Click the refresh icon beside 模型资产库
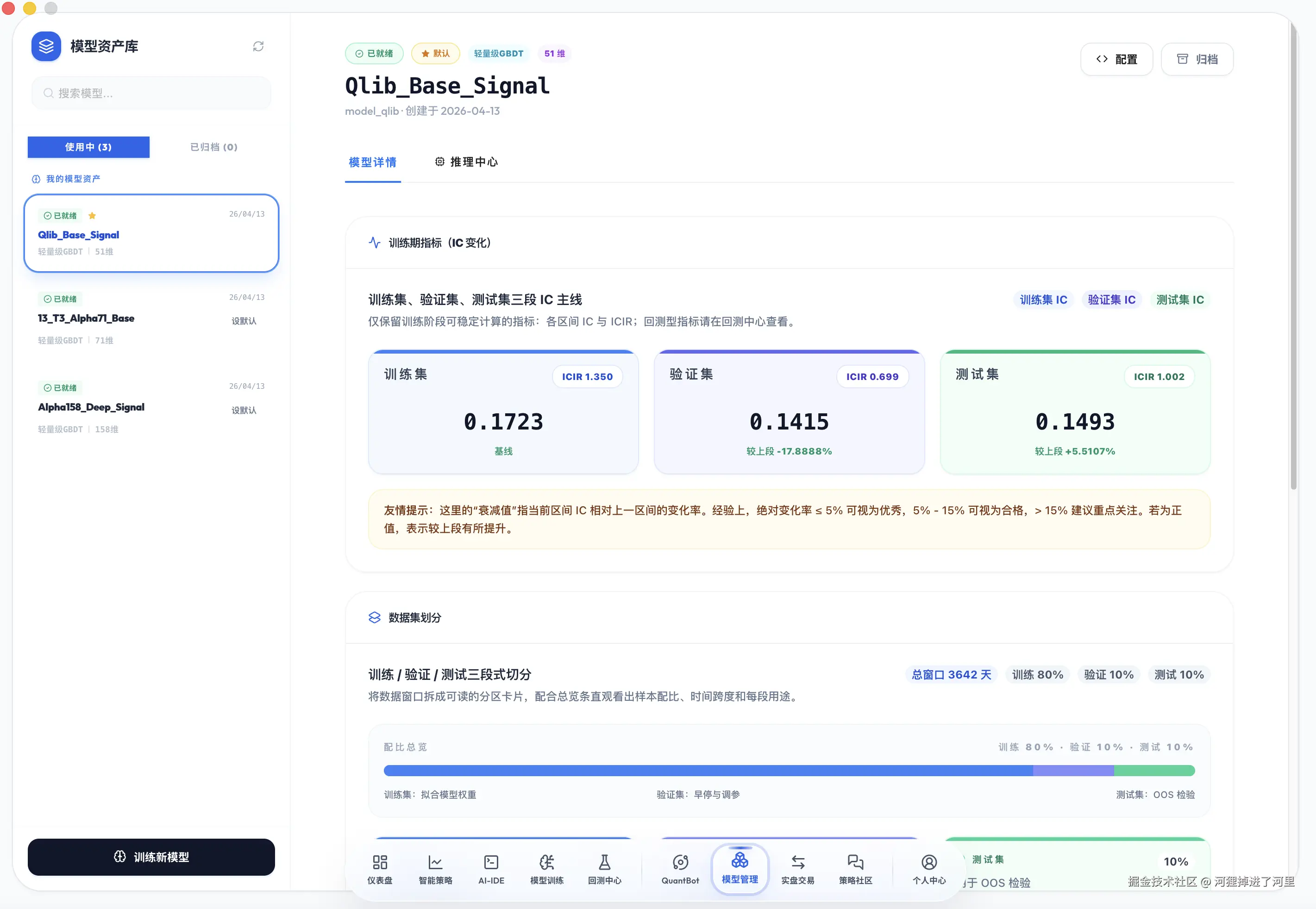The width and height of the screenshot is (1316, 909). pos(258,46)
